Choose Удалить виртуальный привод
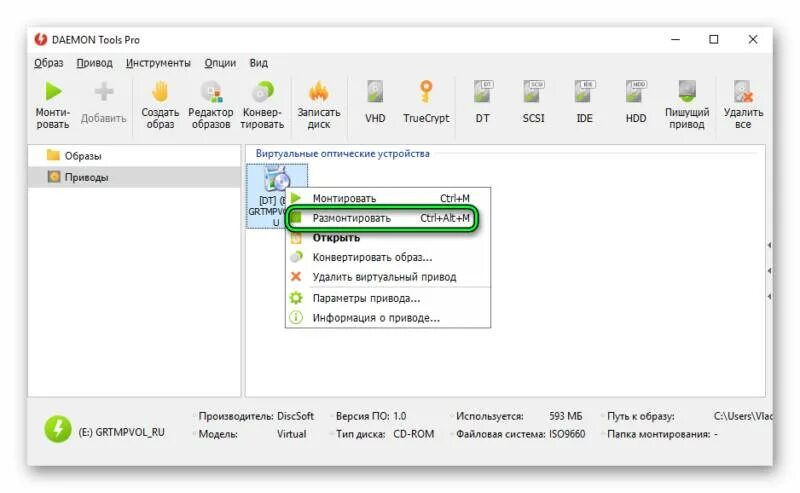Image resolution: width=800 pixels, height=493 pixels. (388, 277)
